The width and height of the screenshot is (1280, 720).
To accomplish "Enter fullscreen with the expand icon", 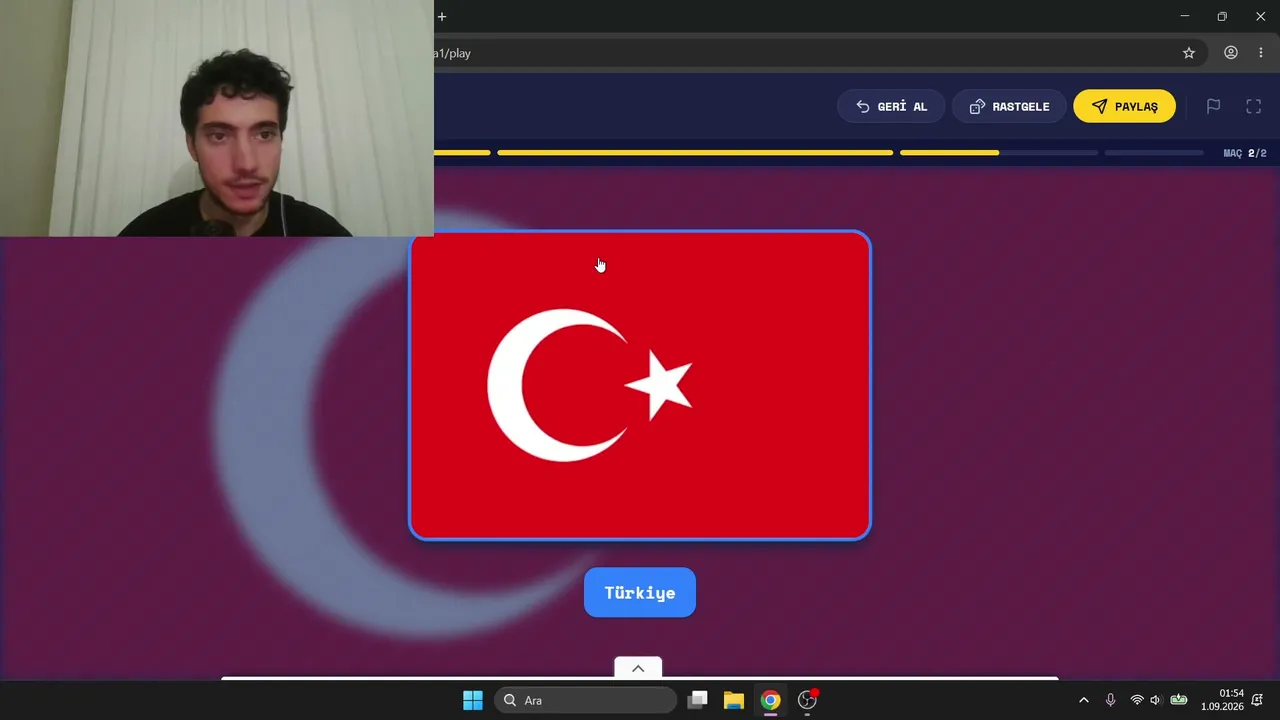I will [x=1253, y=106].
